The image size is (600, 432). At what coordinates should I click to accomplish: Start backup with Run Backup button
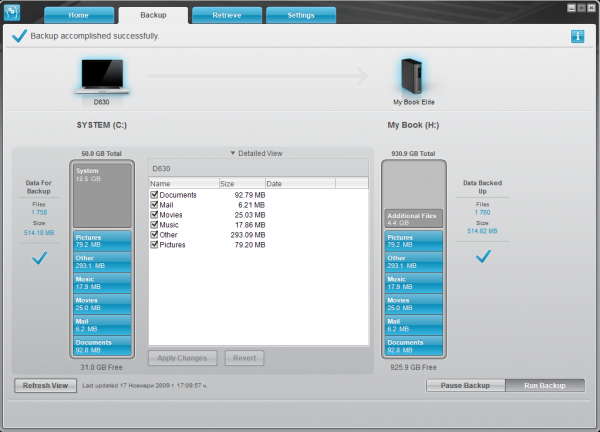coord(545,385)
